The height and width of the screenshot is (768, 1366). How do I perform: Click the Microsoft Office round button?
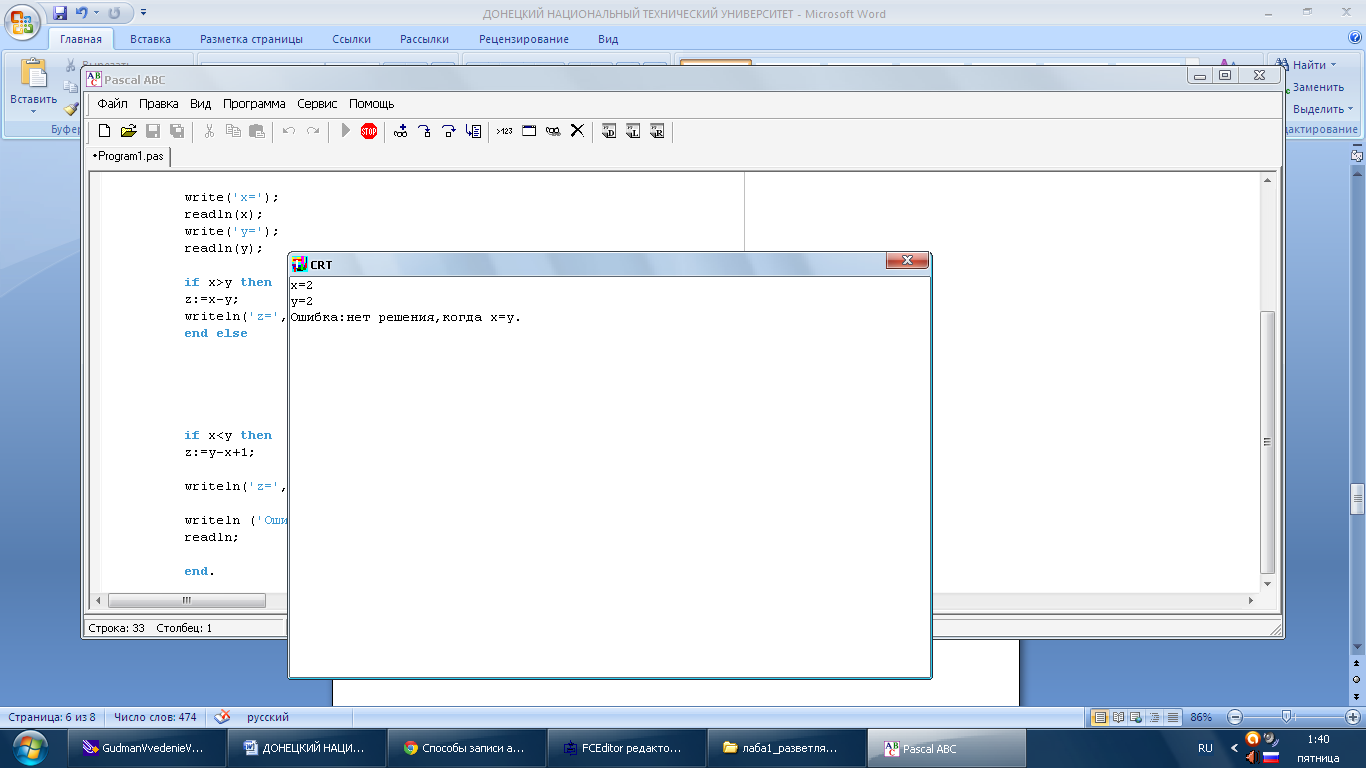(x=22, y=20)
